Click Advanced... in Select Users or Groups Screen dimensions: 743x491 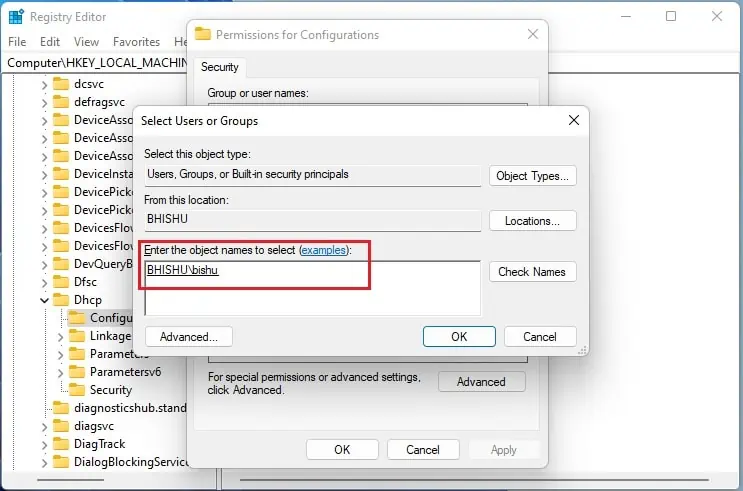click(x=189, y=336)
